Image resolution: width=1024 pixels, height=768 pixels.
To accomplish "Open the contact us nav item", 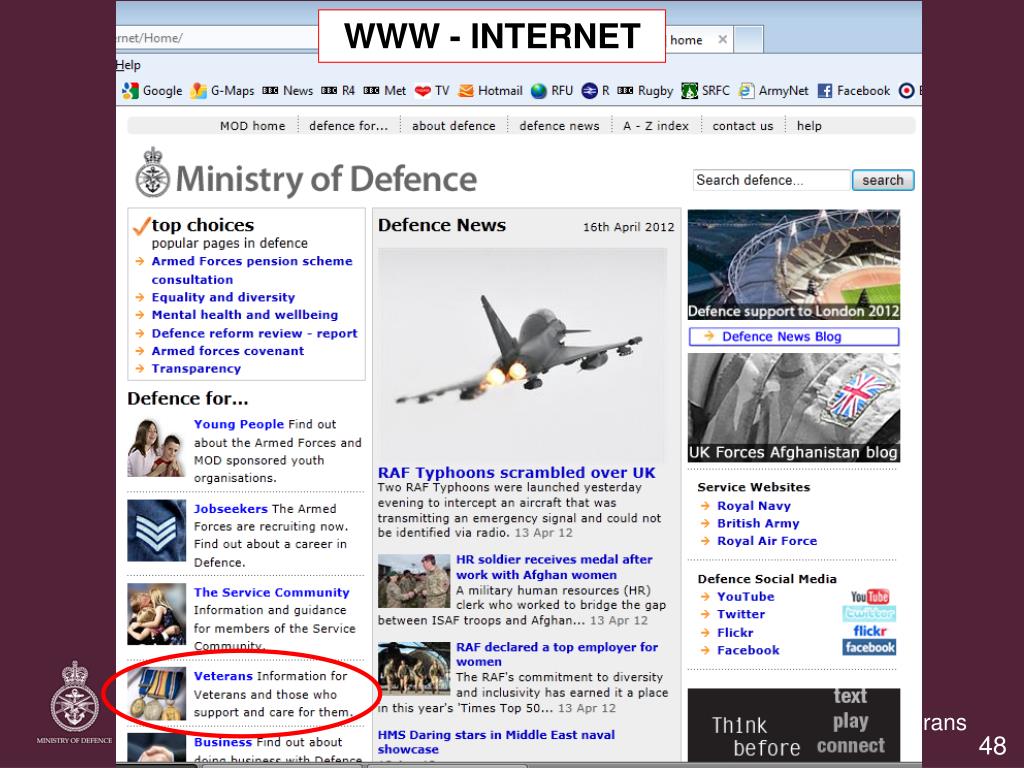I will (x=743, y=125).
